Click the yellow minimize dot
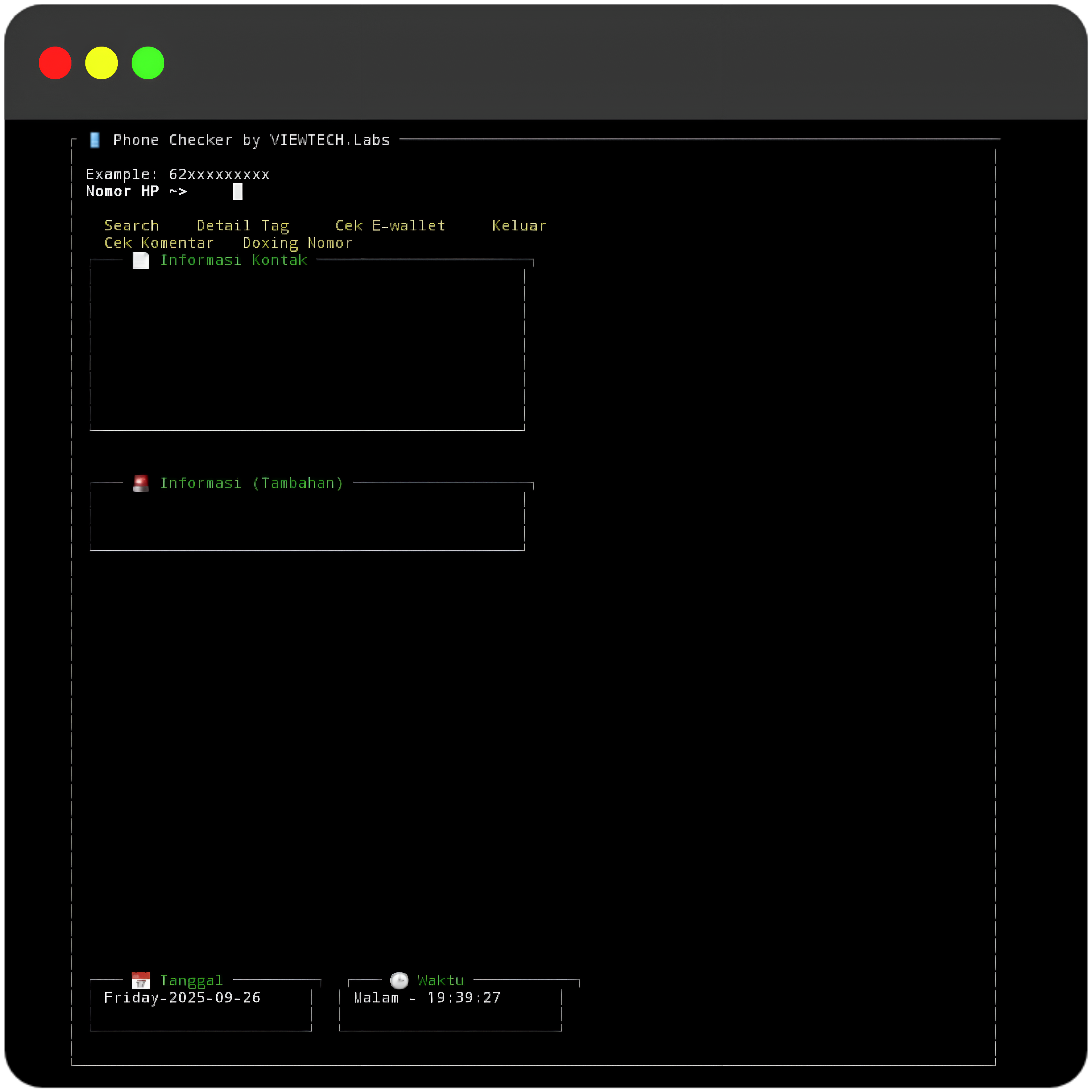This screenshot has width=1092, height=1092. [x=102, y=63]
